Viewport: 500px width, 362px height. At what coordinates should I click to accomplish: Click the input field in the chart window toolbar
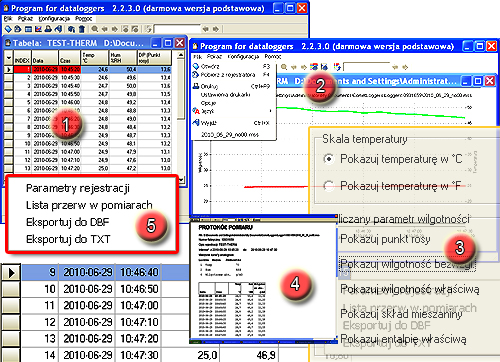[366, 67]
